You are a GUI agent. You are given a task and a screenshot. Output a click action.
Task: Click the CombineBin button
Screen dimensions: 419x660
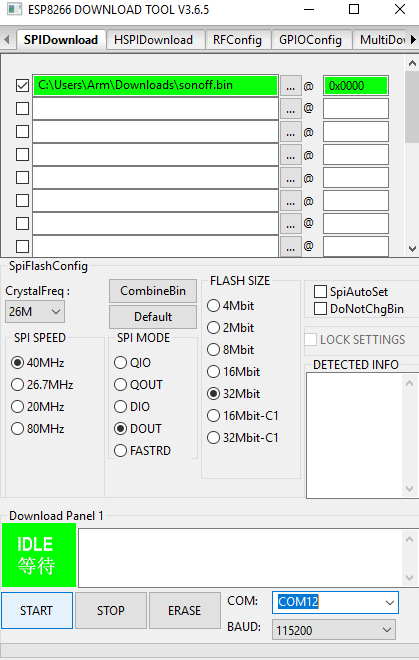click(153, 291)
